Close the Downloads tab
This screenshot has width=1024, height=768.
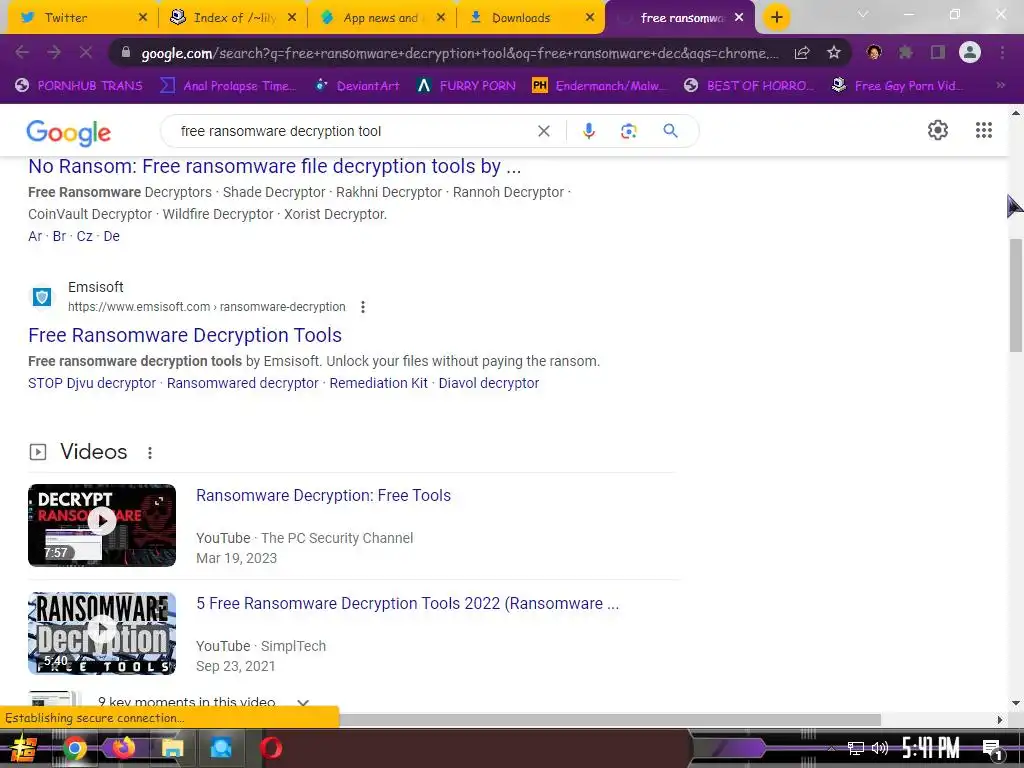[x=590, y=18]
